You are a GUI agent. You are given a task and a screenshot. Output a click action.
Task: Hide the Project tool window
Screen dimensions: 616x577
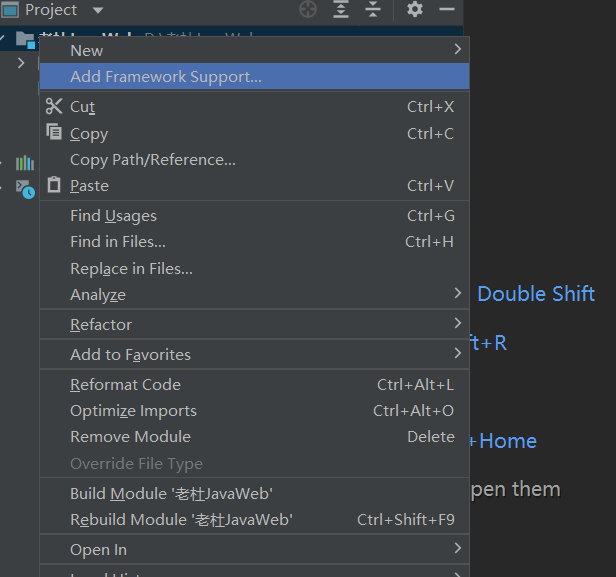(447, 10)
